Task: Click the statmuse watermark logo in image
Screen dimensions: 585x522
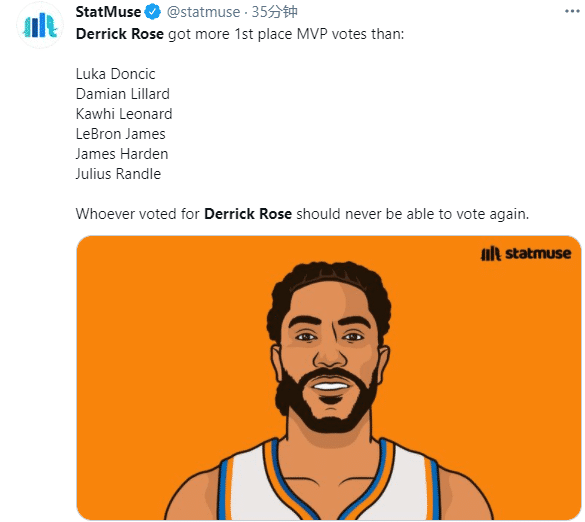Action: pos(526,254)
